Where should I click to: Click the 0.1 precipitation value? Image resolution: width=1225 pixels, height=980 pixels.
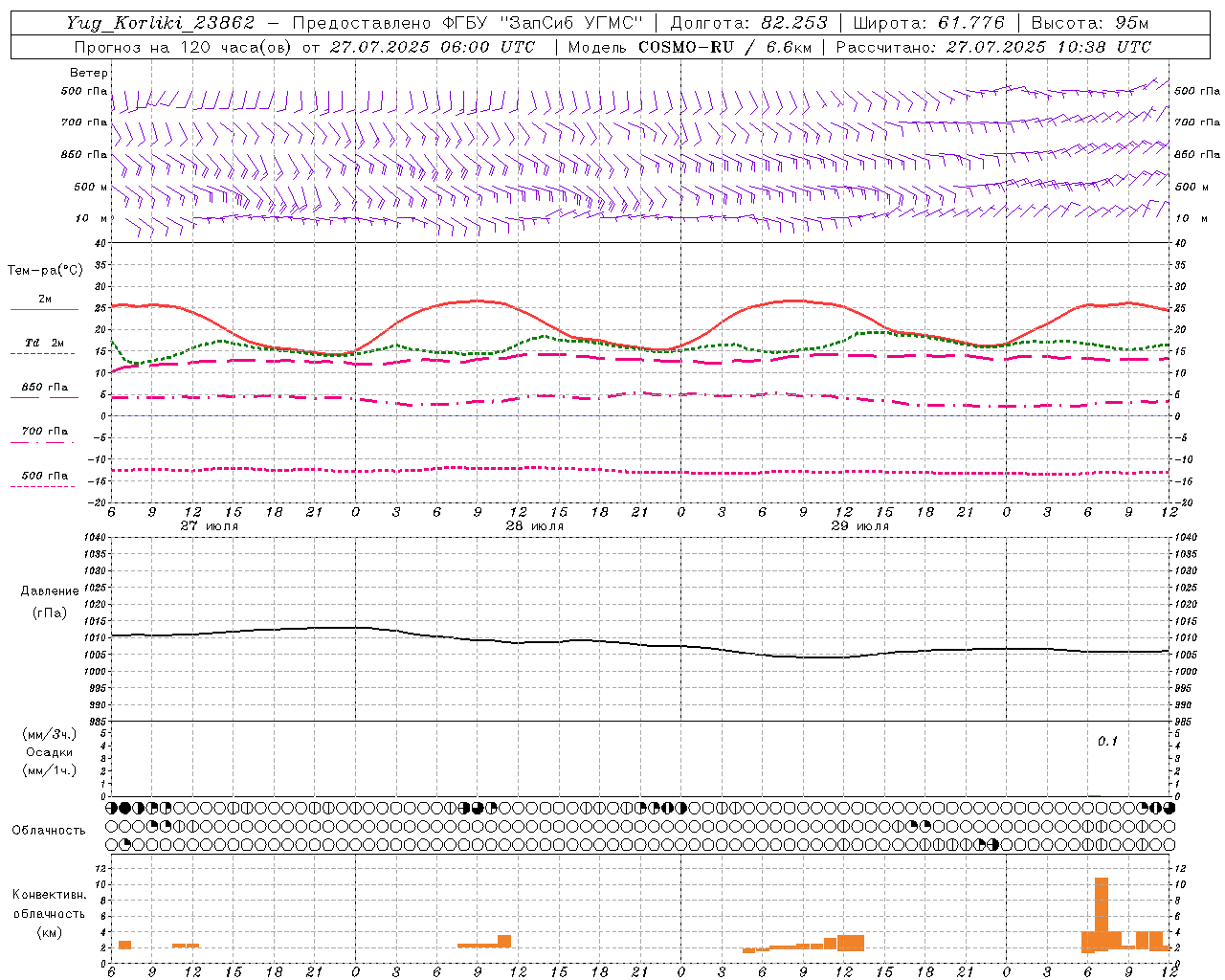(1107, 741)
